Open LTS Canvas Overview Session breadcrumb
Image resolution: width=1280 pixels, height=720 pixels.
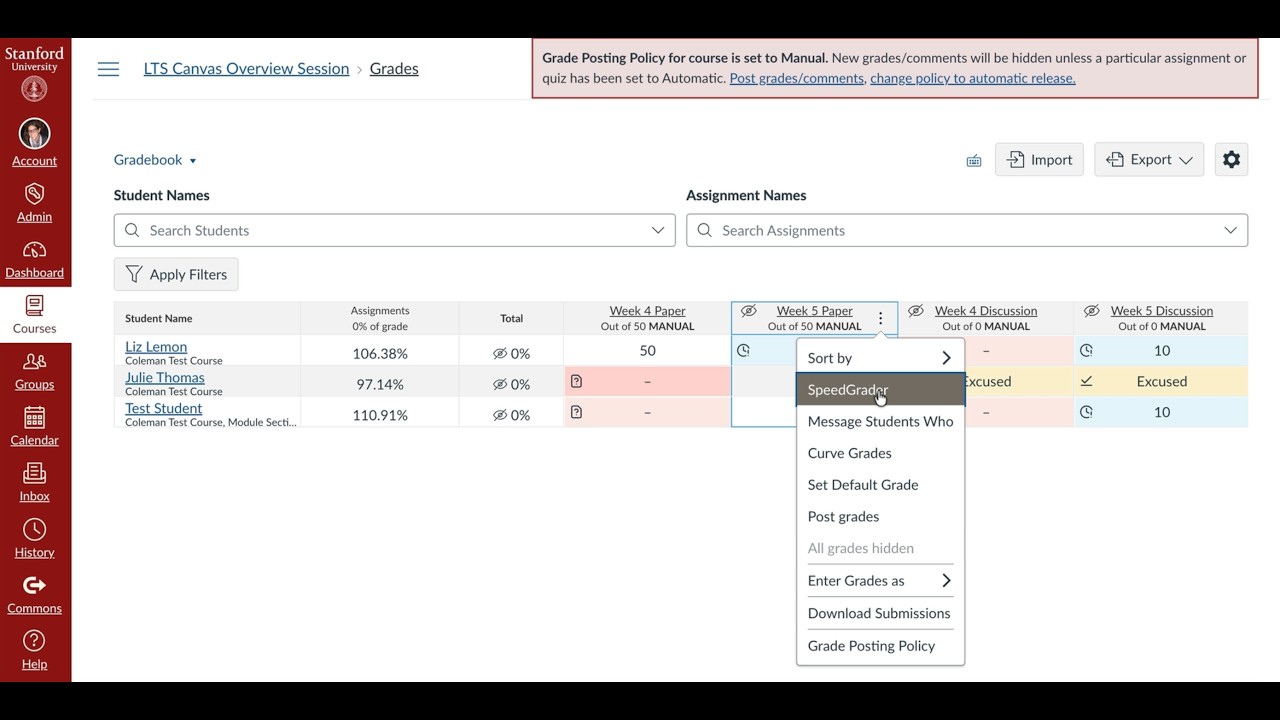(x=246, y=69)
